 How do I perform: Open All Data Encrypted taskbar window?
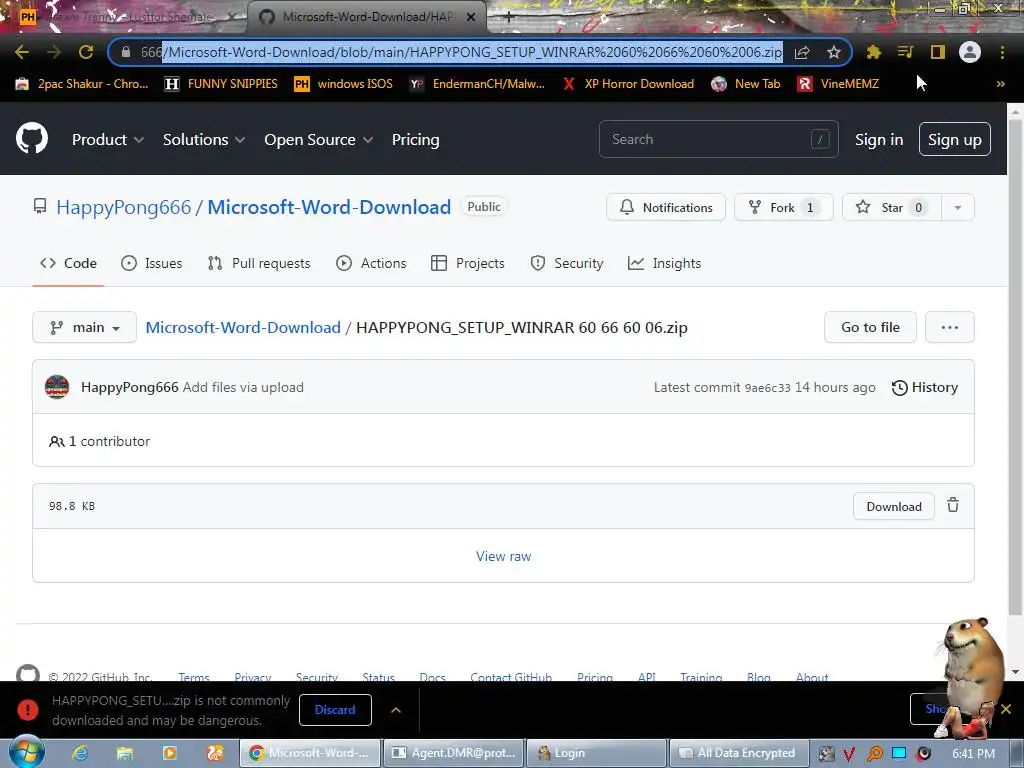tap(738, 753)
